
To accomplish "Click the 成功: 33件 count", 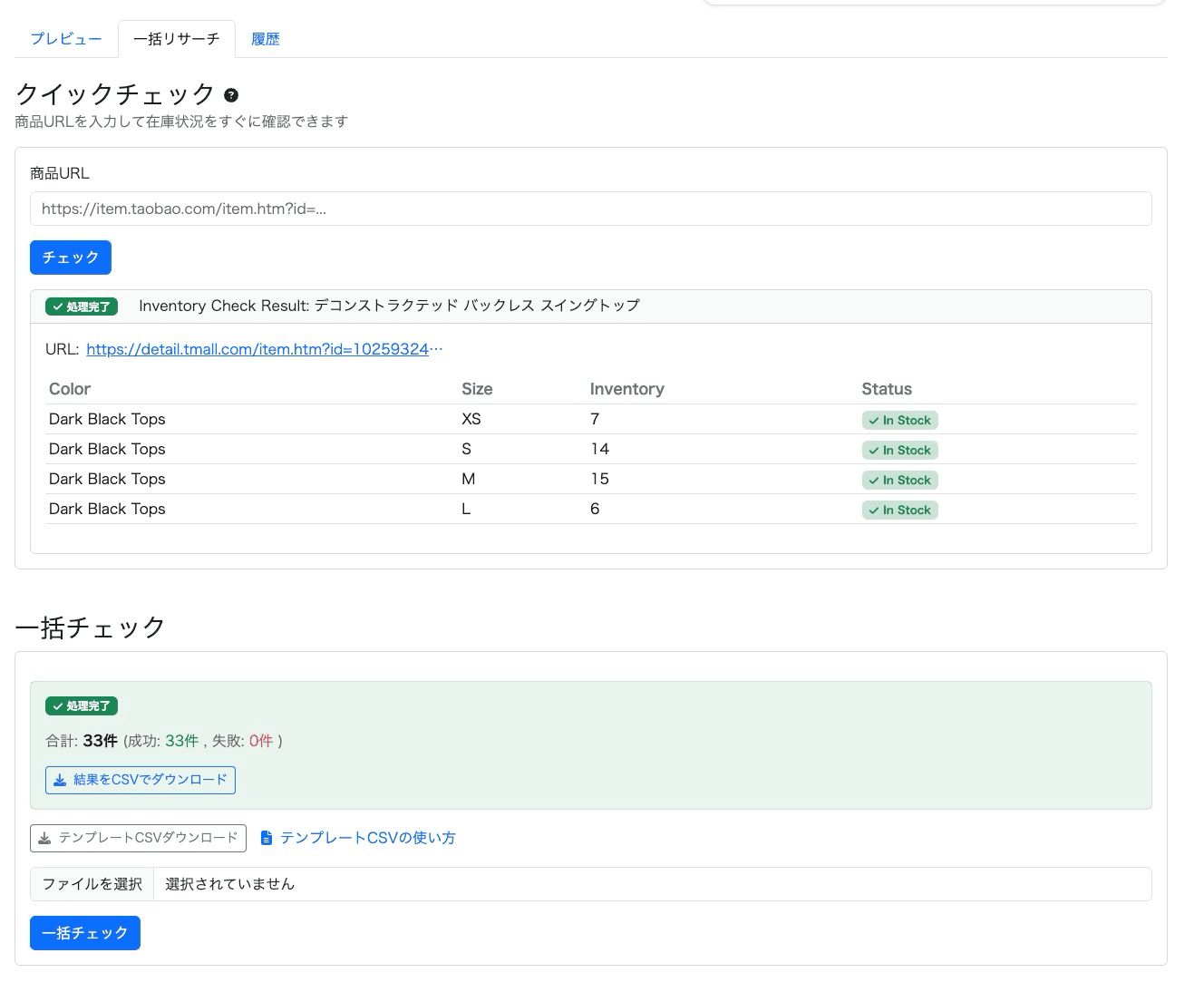I will (x=163, y=741).
